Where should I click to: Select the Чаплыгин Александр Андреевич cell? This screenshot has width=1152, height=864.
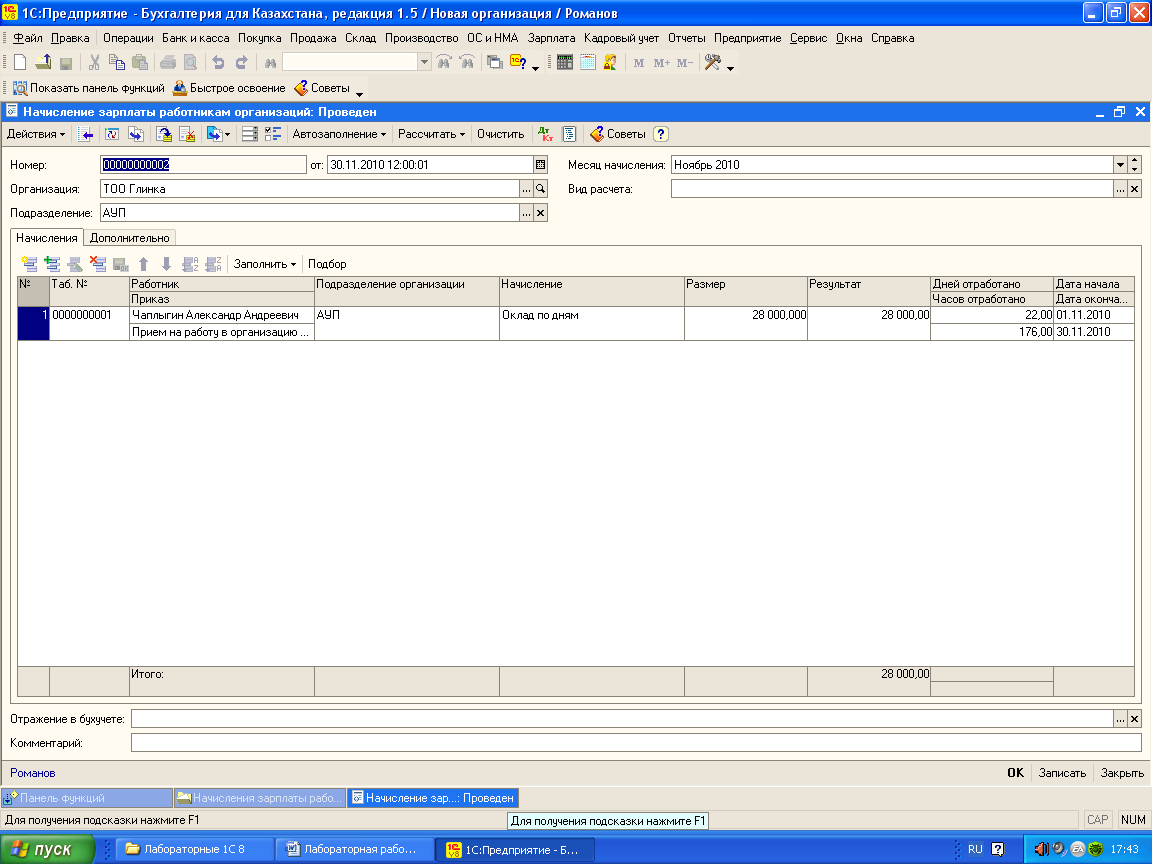click(222, 315)
